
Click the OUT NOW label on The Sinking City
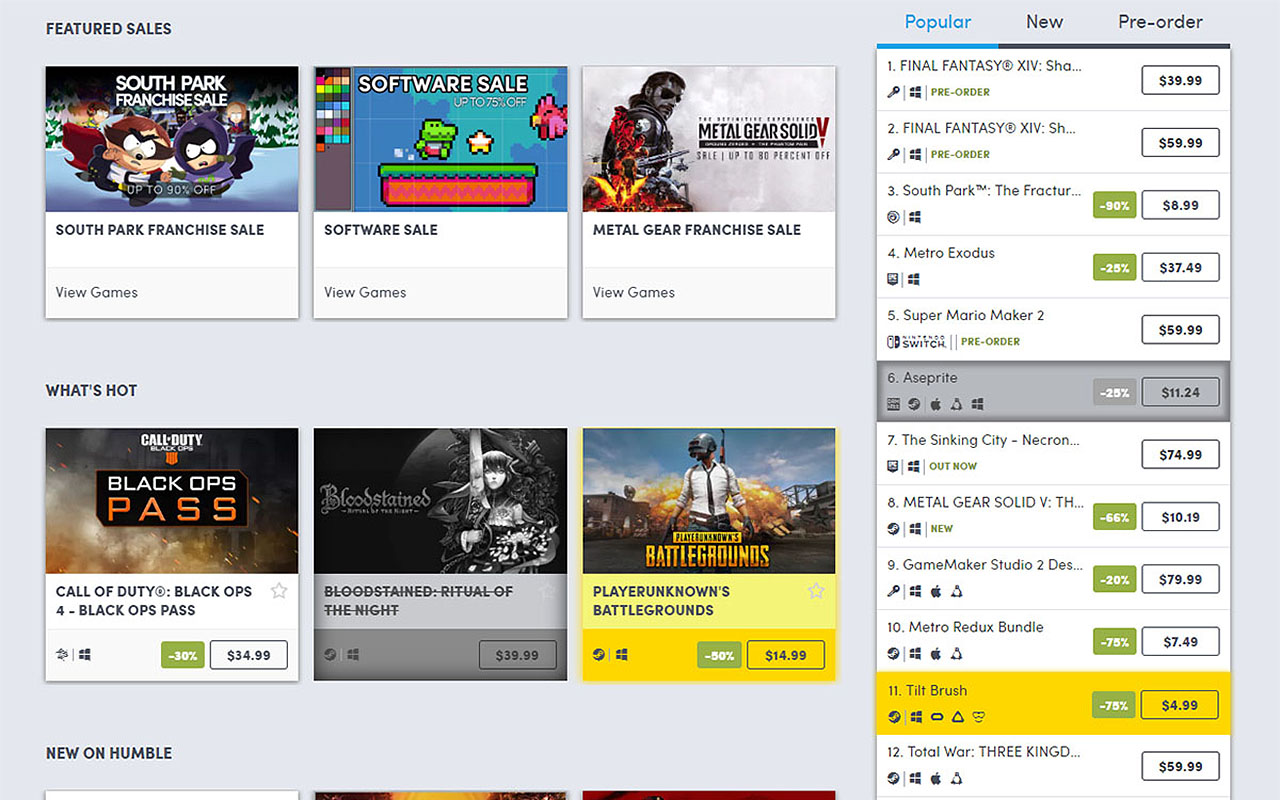point(953,466)
